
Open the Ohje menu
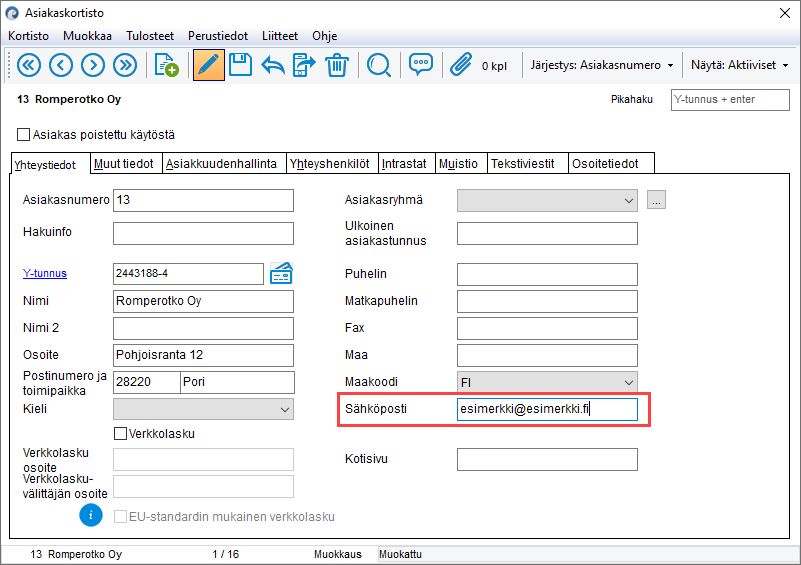pyautogui.click(x=325, y=36)
